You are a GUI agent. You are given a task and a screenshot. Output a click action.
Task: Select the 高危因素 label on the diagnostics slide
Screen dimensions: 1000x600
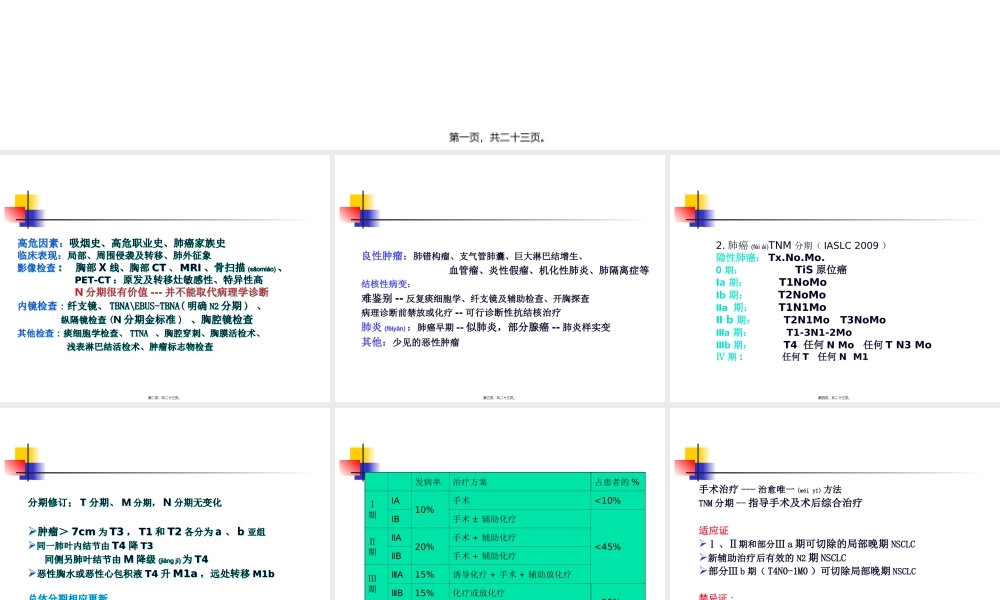pyautogui.click(x=35, y=242)
